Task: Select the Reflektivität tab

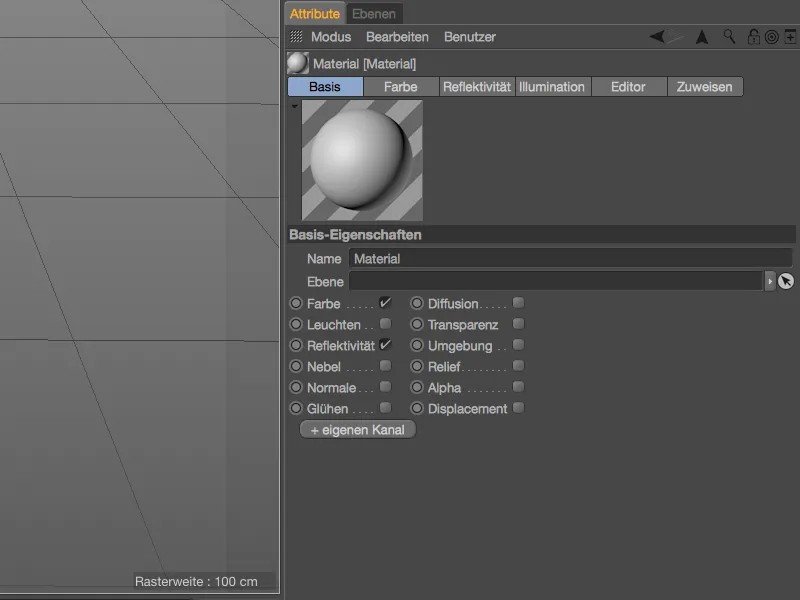Action: [x=477, y=87]
